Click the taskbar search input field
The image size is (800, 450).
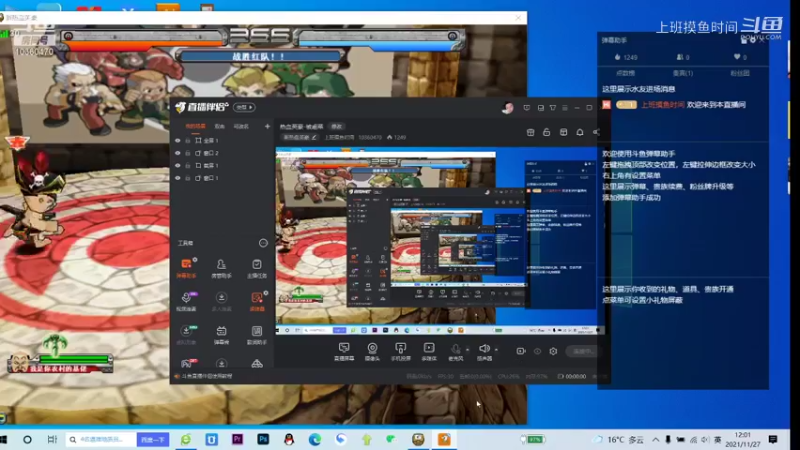pyautogui.click(x=101, y=439)
